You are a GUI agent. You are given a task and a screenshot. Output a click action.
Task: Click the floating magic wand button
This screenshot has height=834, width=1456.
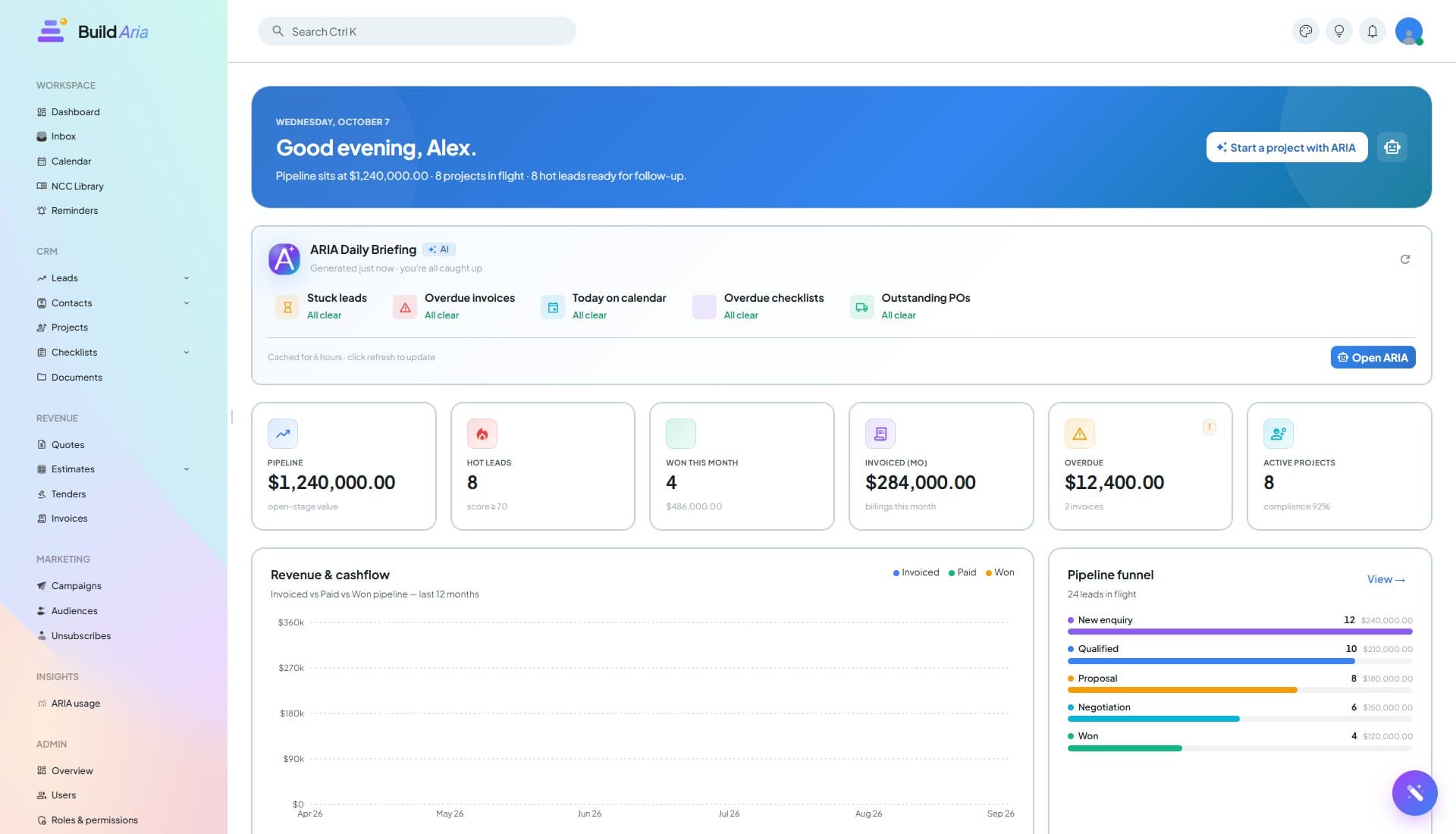click(1414, 792)
